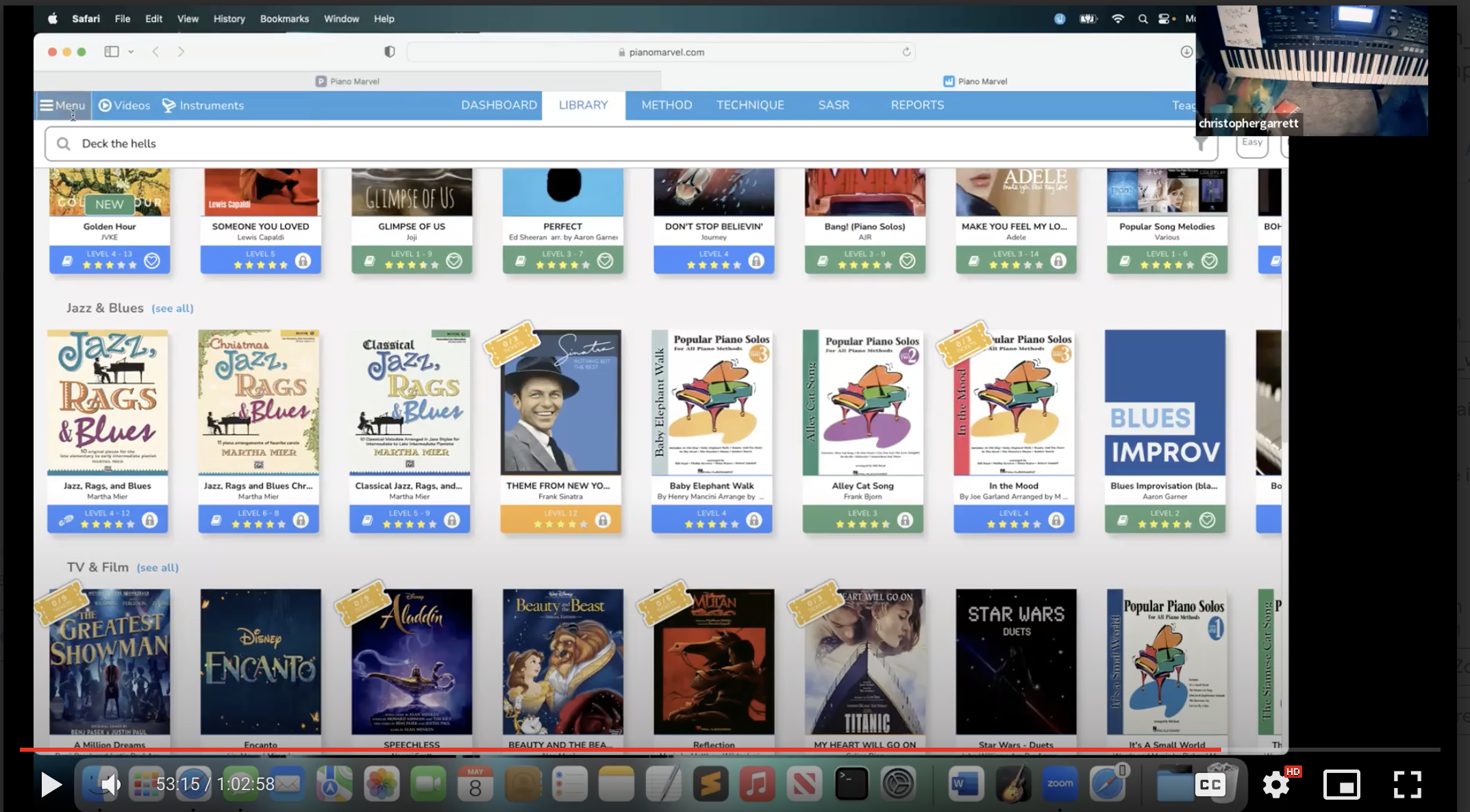
Task: View the REPORTS tab
Action: (x=917, y=105)
